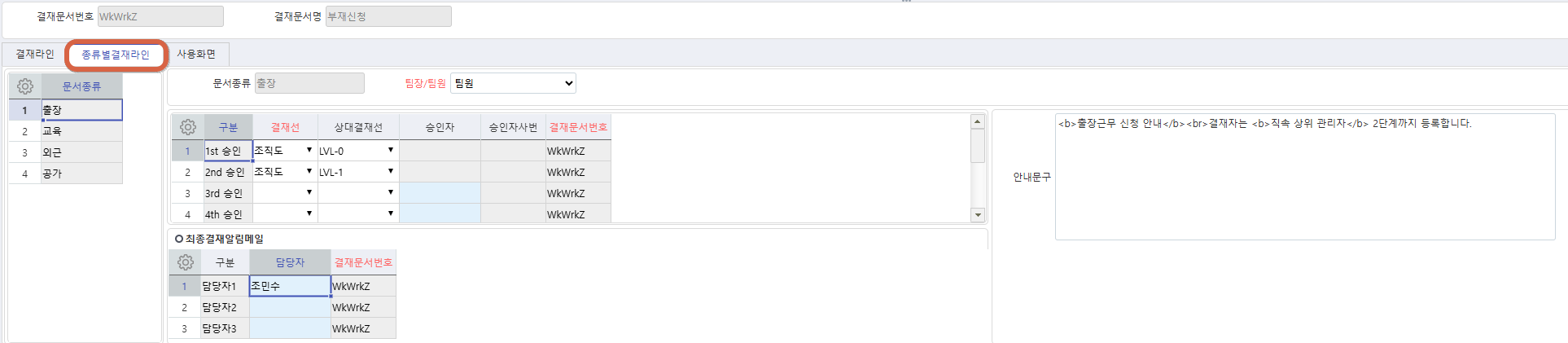Click the gear icon in the 문서종류 list

click(25, 86)
